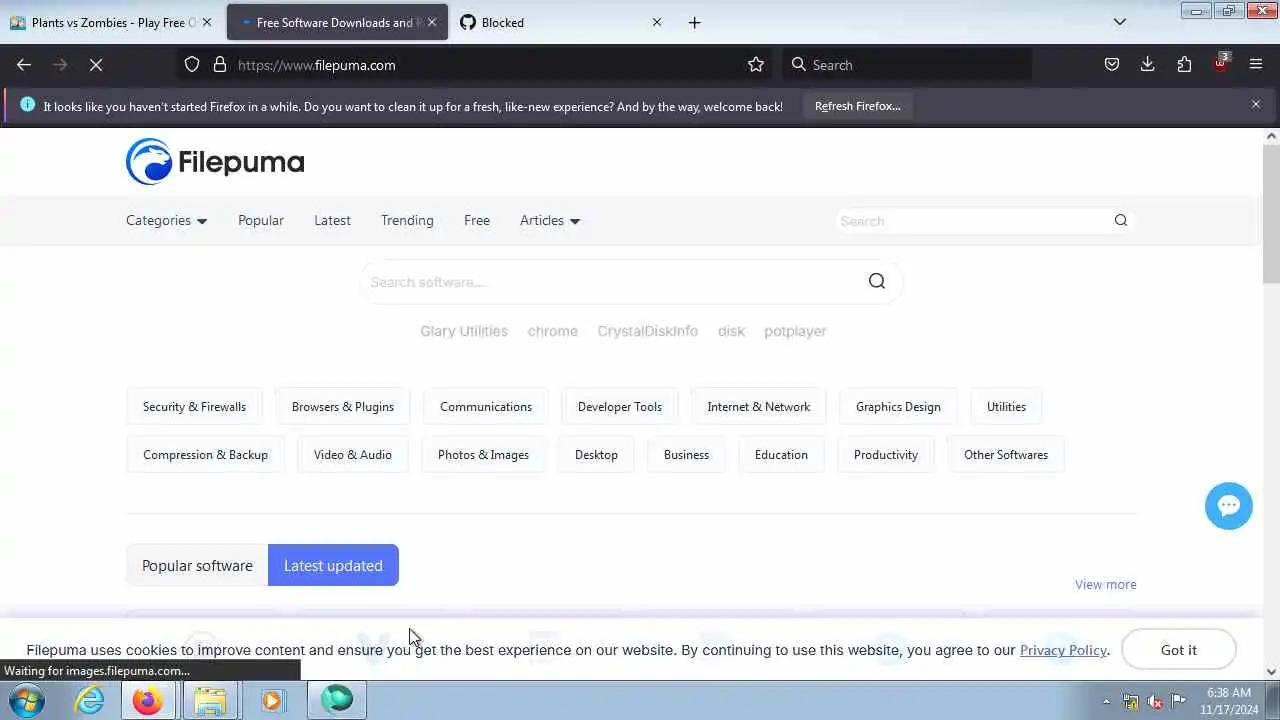Open the Save to Pocket icon
Viewport: 1280px width, 720px height.
click(1112, 65)
